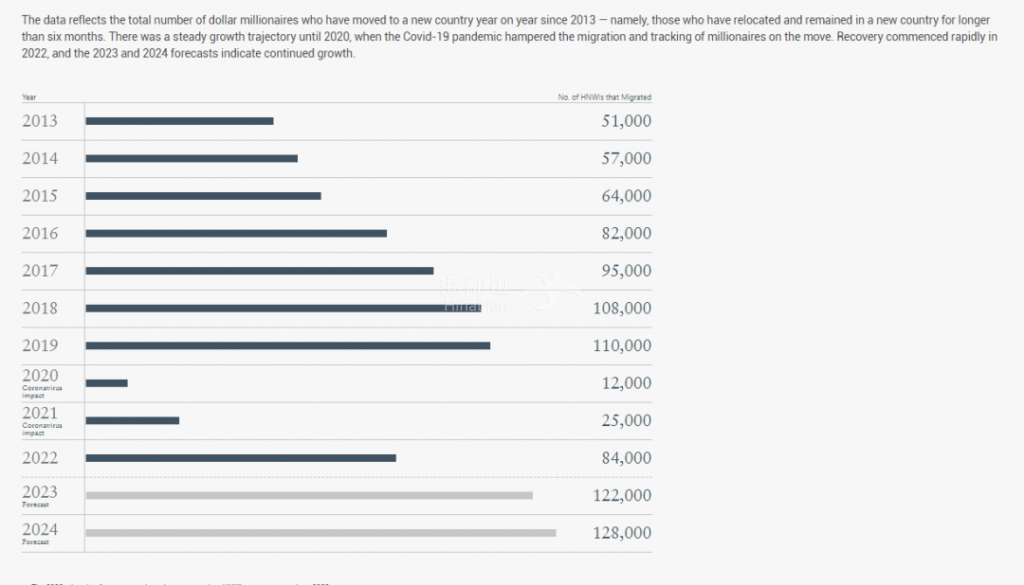This screenshot has width=1024, height=585.
Task: Click the "No. of HNWIs that Migrated" column header
Action: [604, 97]
